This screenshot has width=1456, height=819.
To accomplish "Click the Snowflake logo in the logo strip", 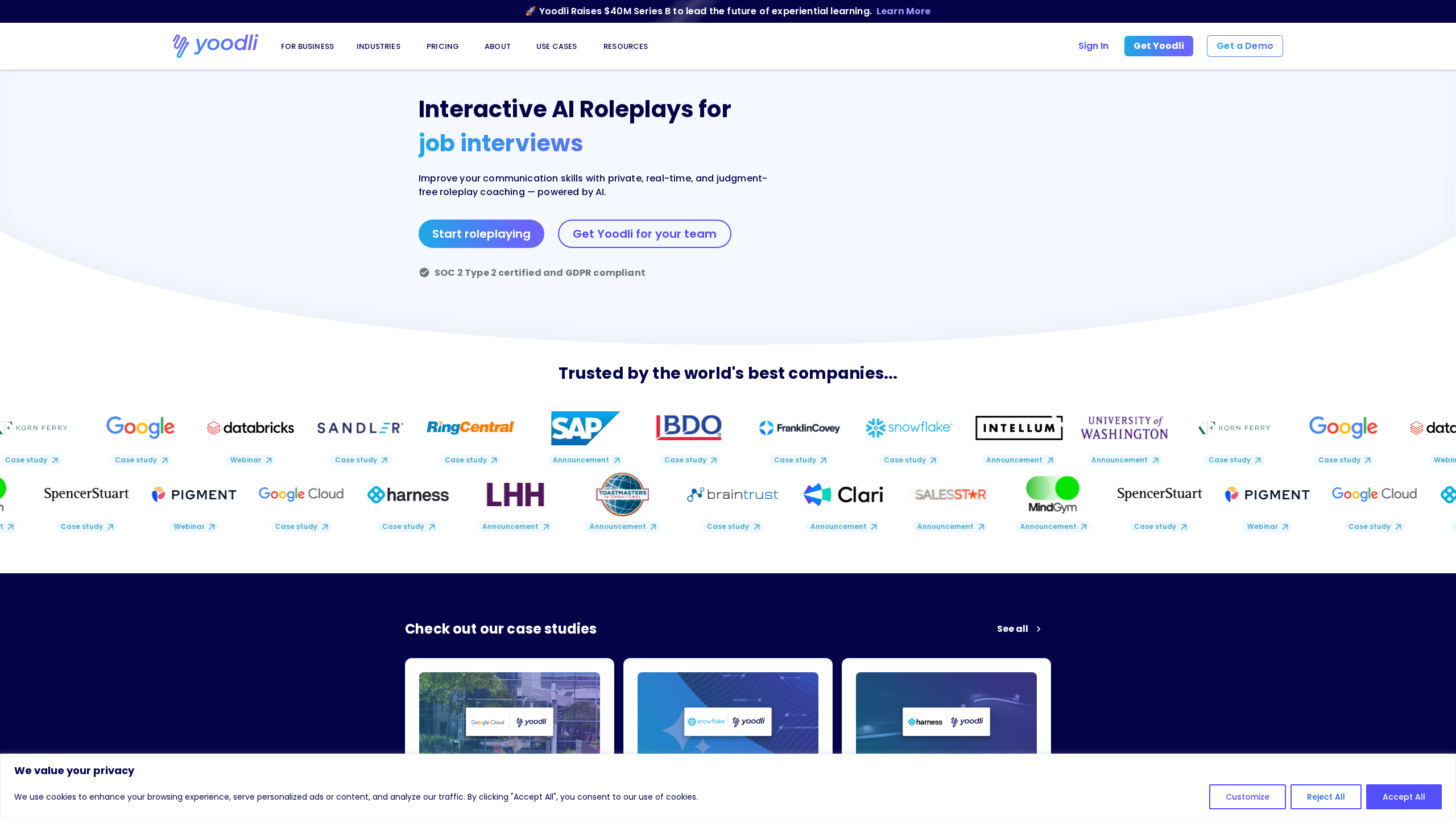I will pyautogui.click(x=908, y=428).
